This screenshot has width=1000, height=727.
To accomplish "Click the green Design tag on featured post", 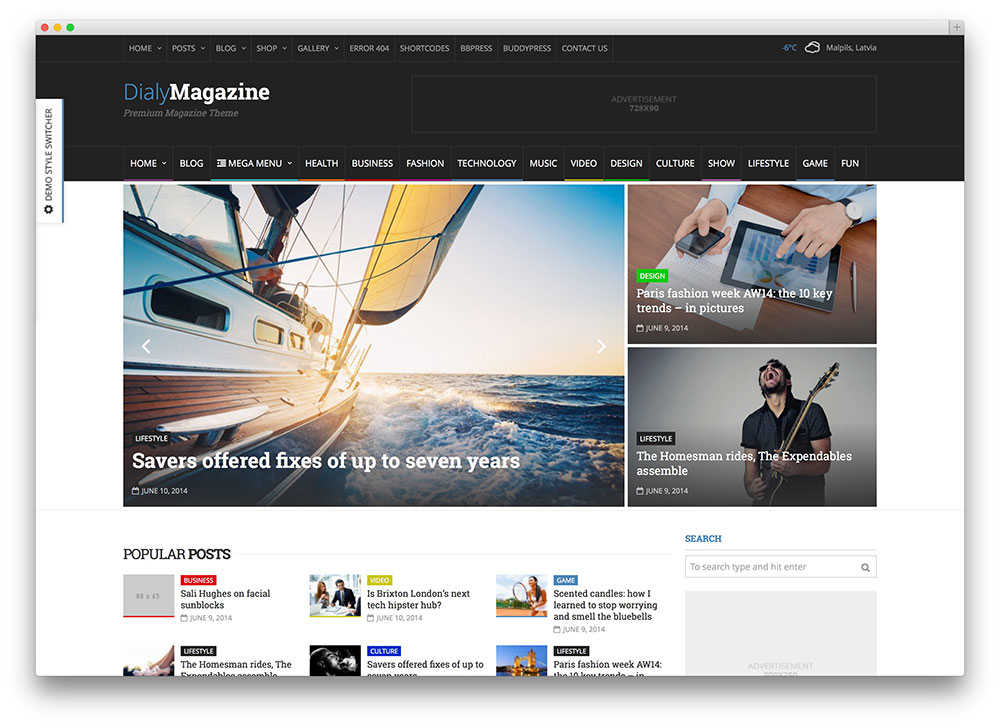I will (x=652, y=276).
